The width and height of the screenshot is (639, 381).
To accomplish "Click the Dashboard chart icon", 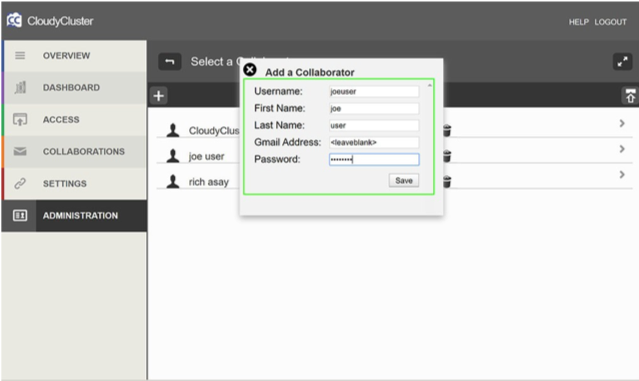I will click(20, 87).
